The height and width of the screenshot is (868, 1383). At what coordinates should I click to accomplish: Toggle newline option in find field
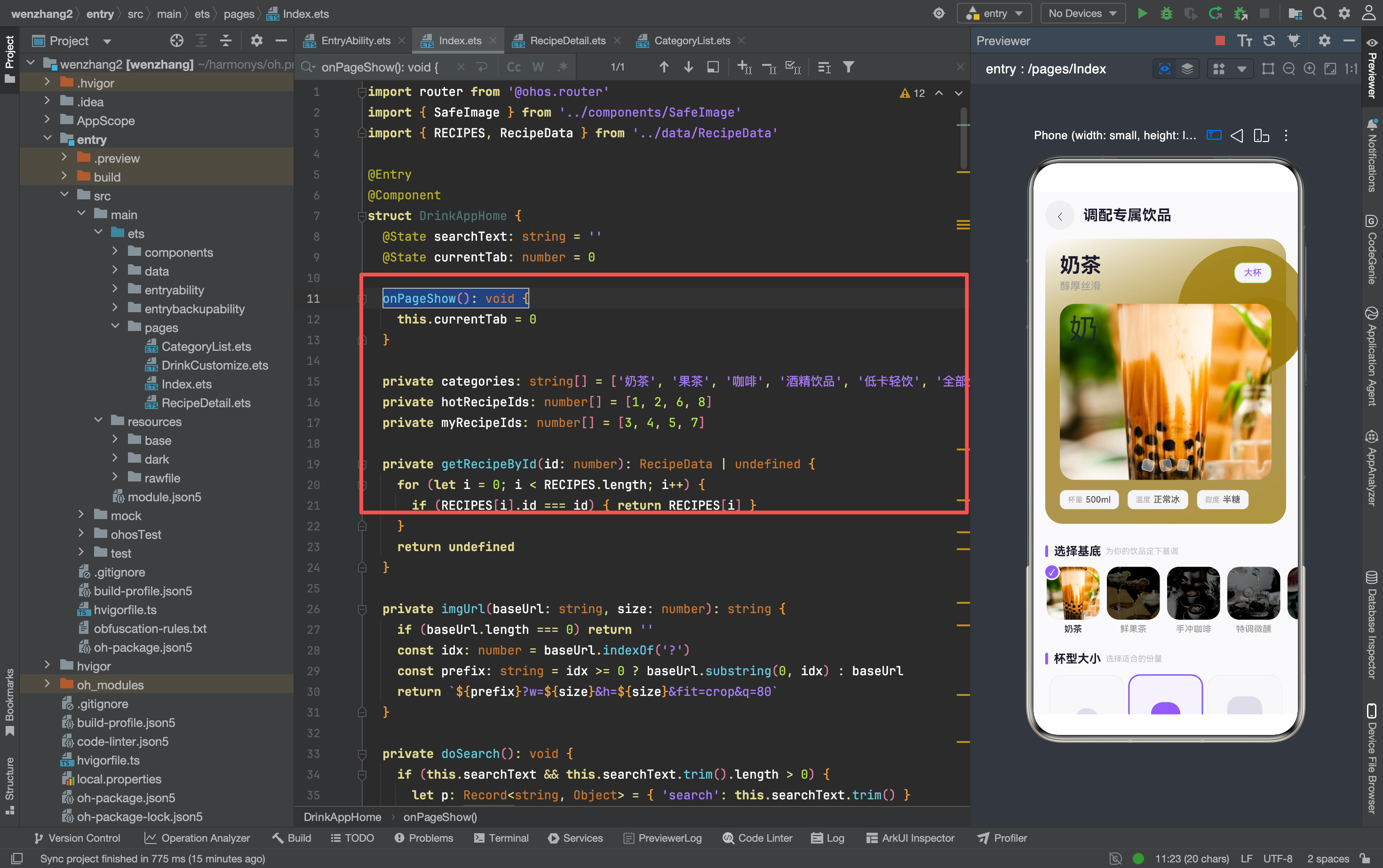tap(482, 67)
